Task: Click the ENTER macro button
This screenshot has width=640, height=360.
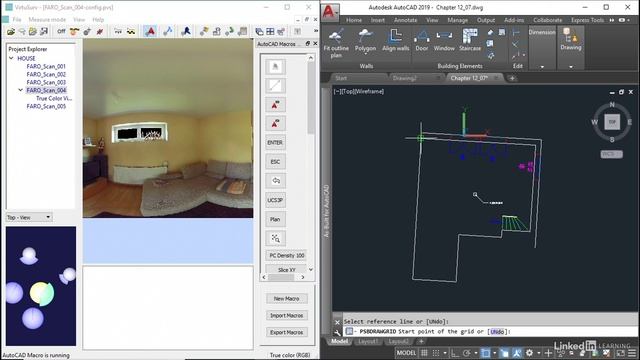Action: point(275,142)
